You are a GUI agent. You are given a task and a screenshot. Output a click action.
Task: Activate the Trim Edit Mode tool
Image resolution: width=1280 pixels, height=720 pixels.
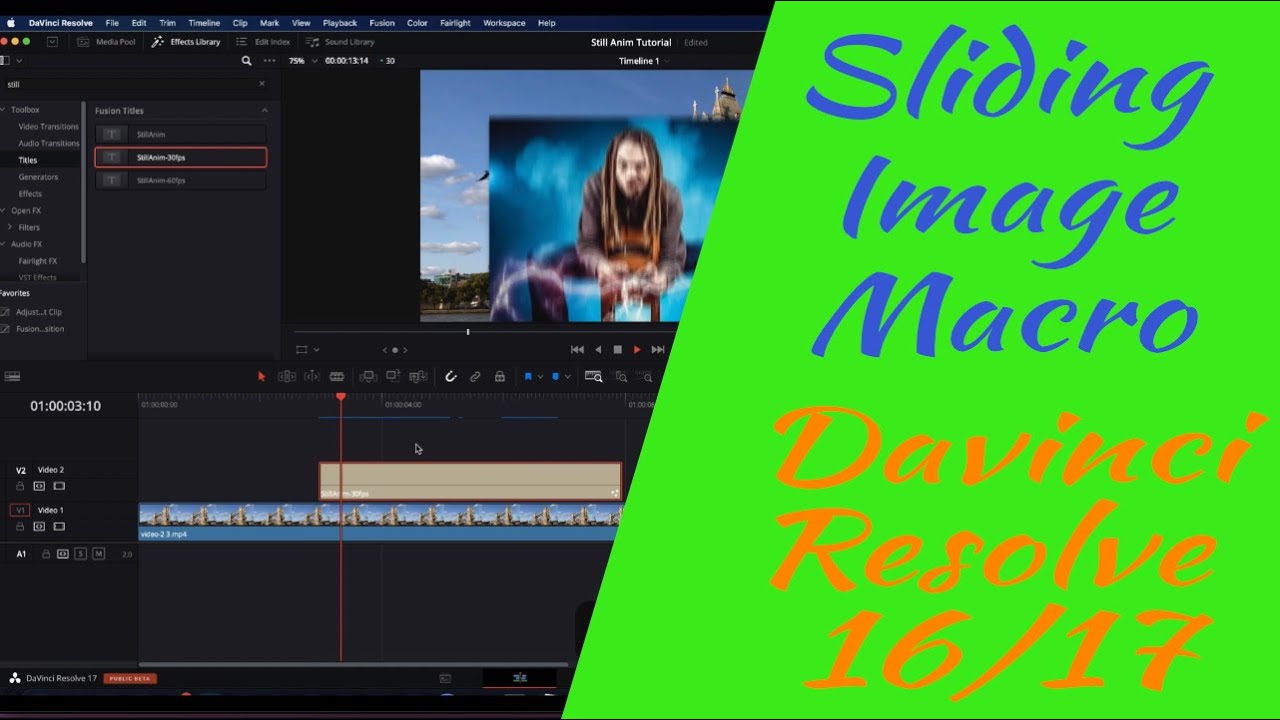287,377
